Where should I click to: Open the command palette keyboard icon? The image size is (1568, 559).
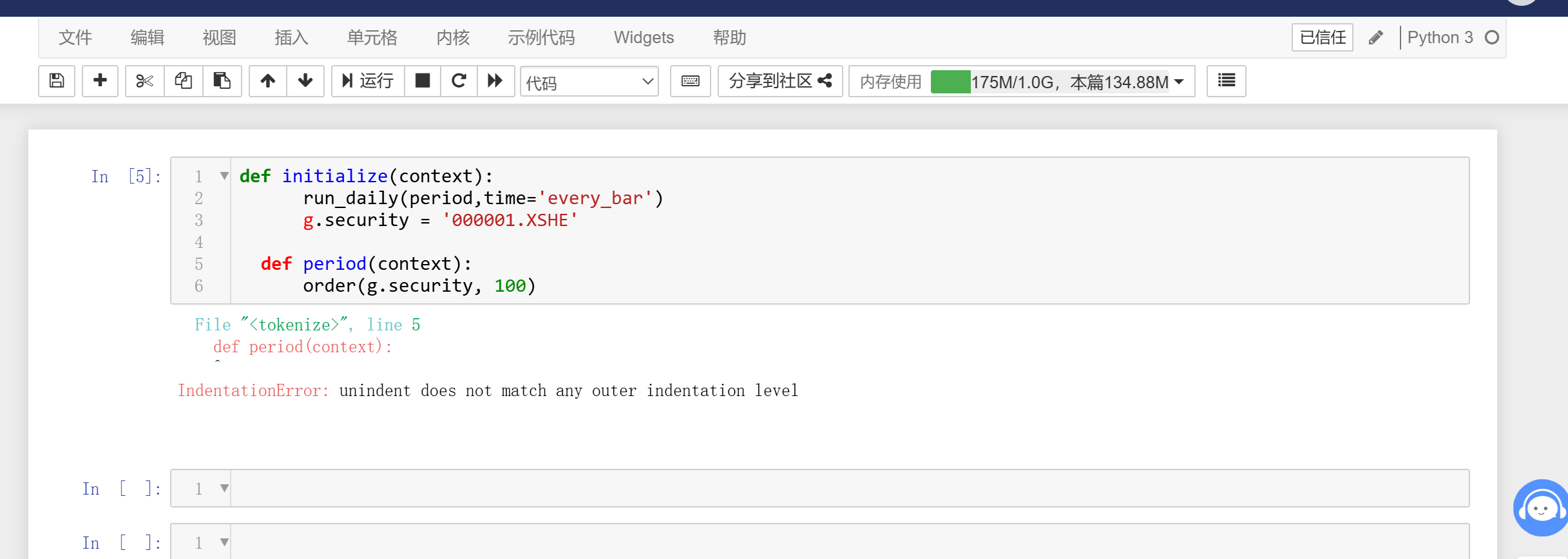tap(690, 81)
